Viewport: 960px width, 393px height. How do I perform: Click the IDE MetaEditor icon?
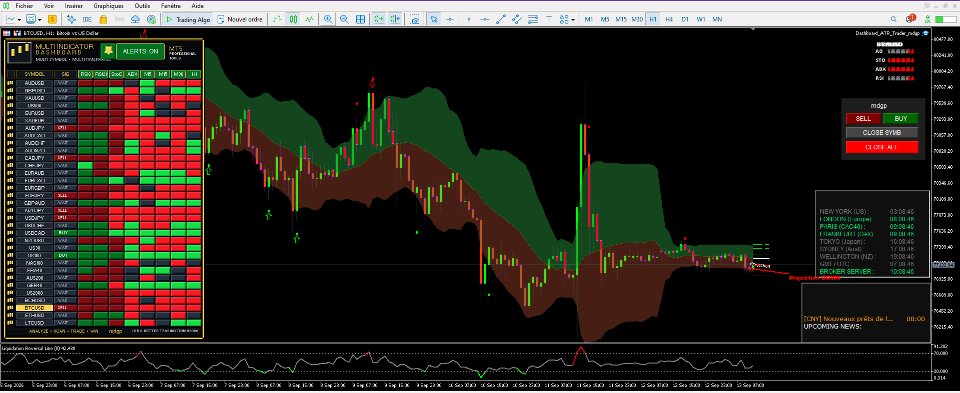click(87, 20)
